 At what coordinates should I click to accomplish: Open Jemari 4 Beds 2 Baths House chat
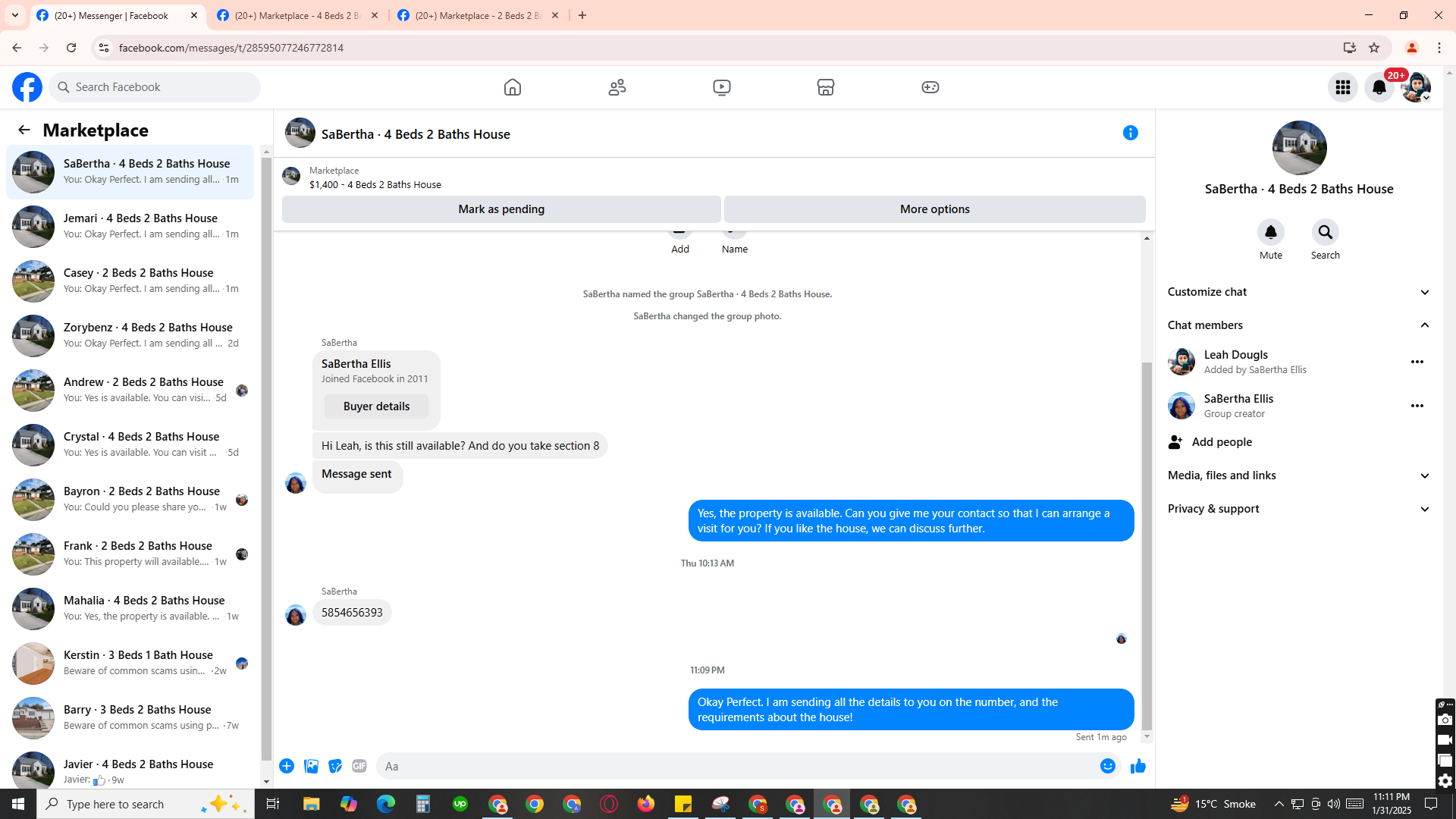tap(130, 227)
